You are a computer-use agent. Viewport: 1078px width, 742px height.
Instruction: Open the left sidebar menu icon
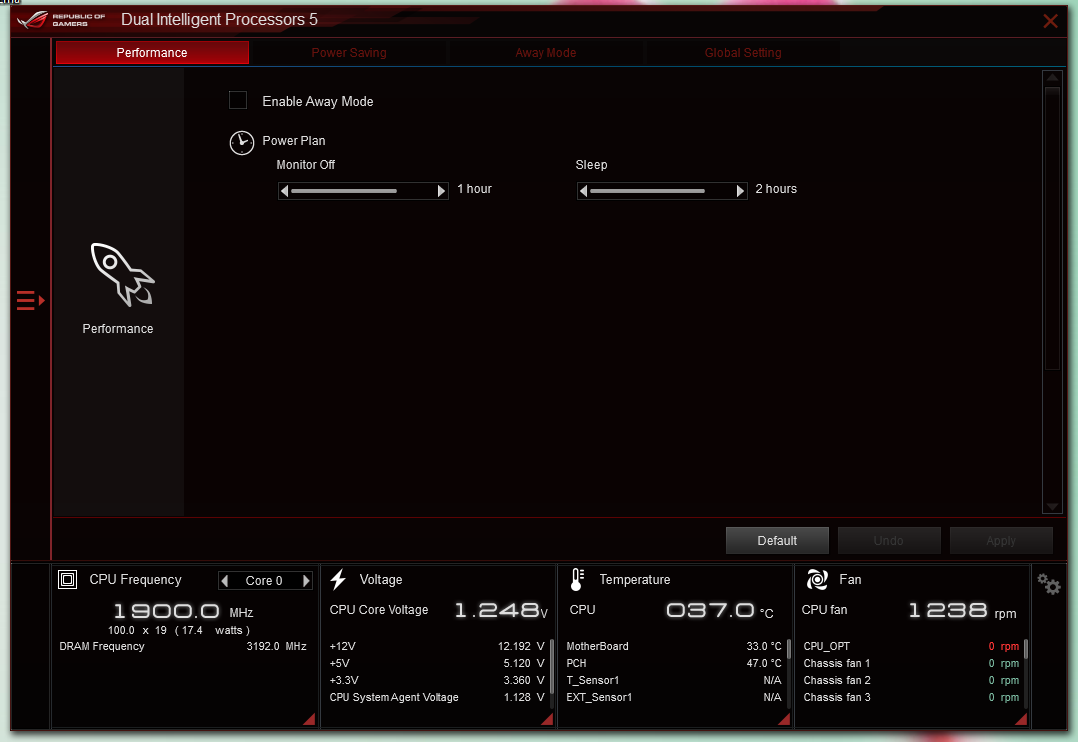[x=30, y=301]
